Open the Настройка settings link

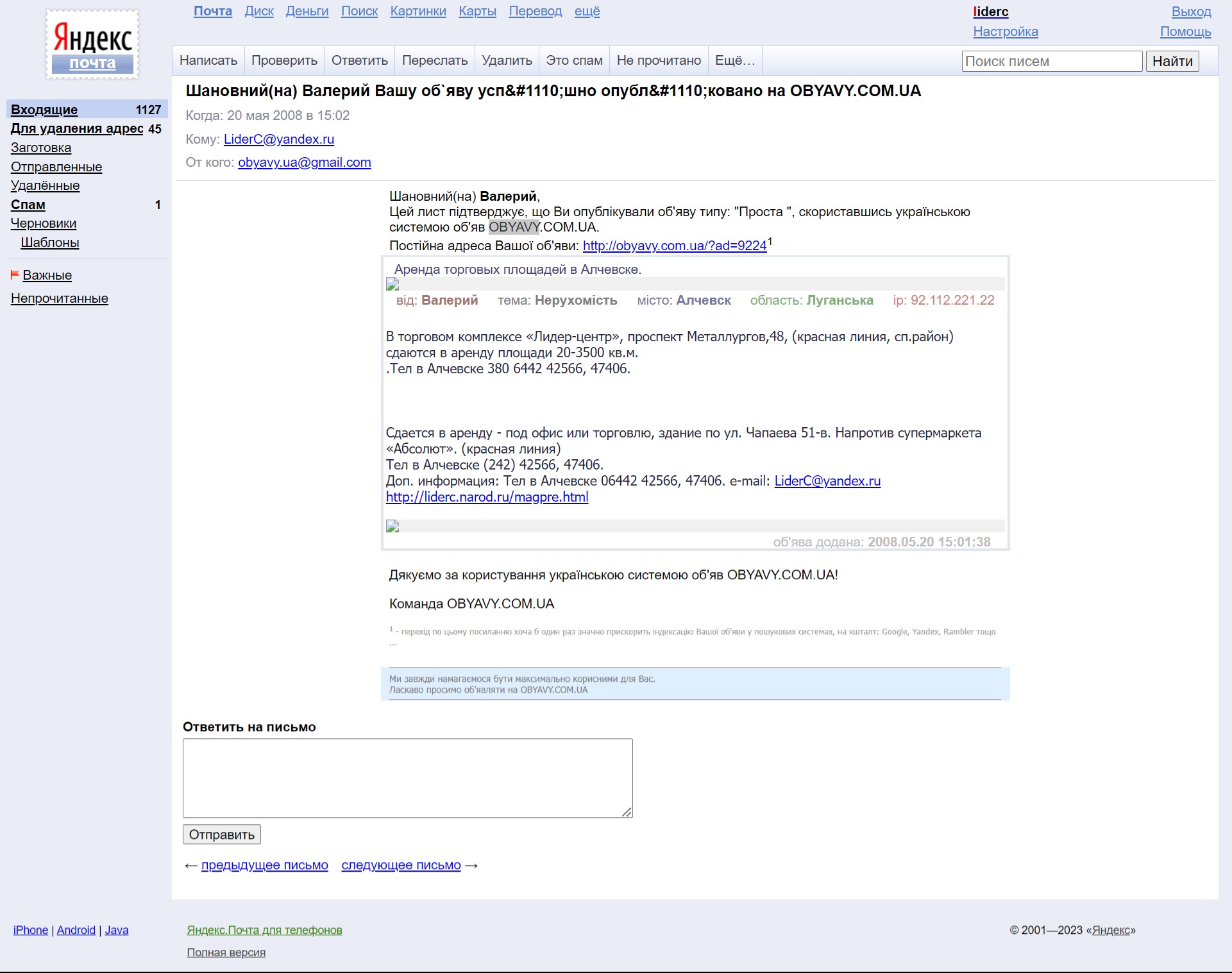pos(1006,31)
